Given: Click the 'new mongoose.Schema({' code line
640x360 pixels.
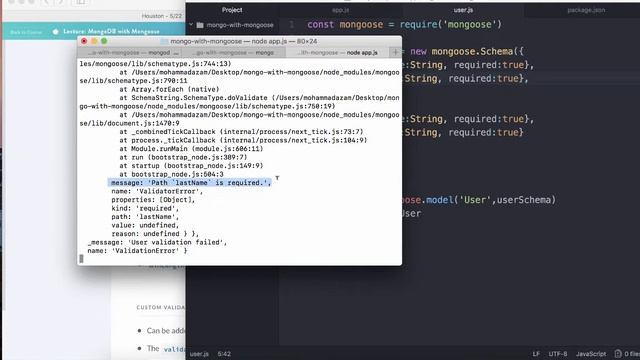Looking at the screenshot, I should coord(467,51).
